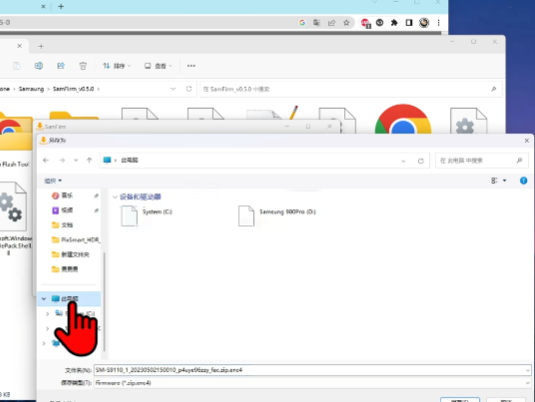The height and width of the screenshot is (402, 535).
Task: Open the PixSmart_HDR folder in the sidebar
Action: click(x=75, y=240)
